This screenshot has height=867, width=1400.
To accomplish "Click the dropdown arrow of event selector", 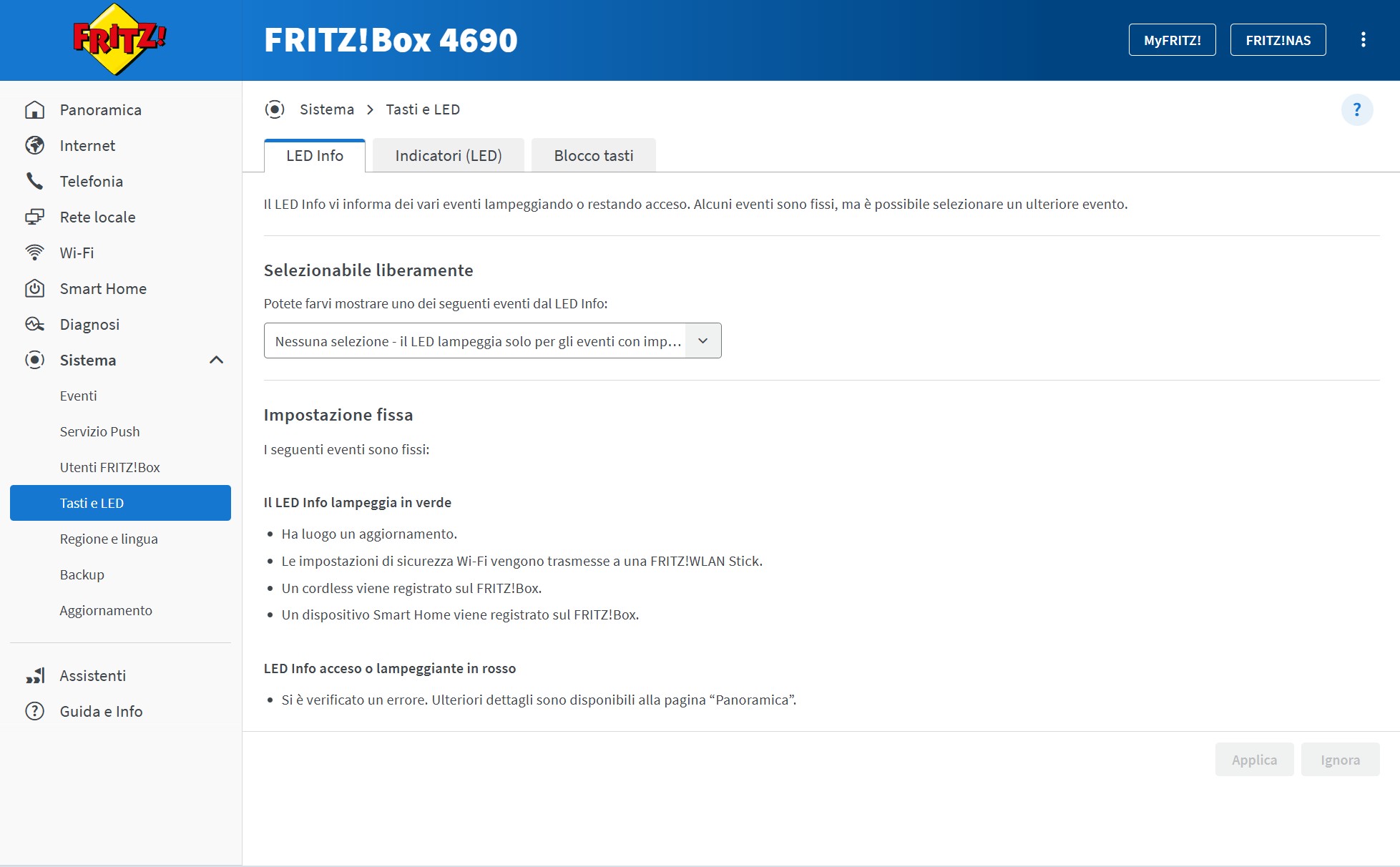I will pyautogui.click(x=703, y=341).
